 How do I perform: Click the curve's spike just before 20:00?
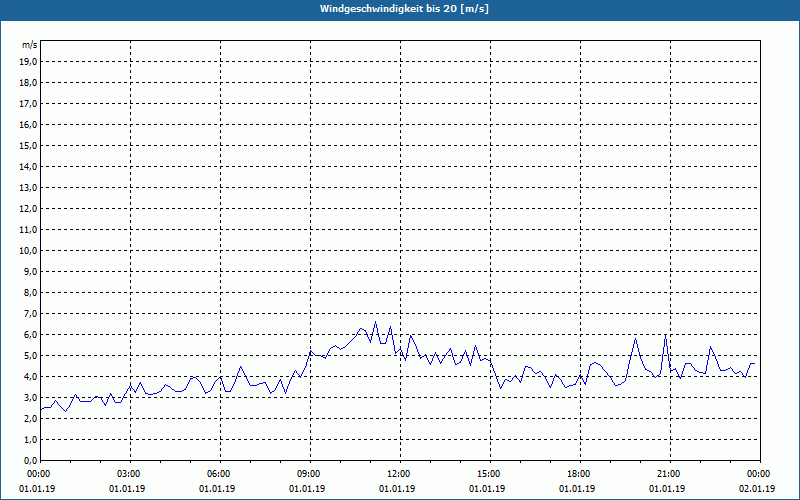(x=635, y=339)
